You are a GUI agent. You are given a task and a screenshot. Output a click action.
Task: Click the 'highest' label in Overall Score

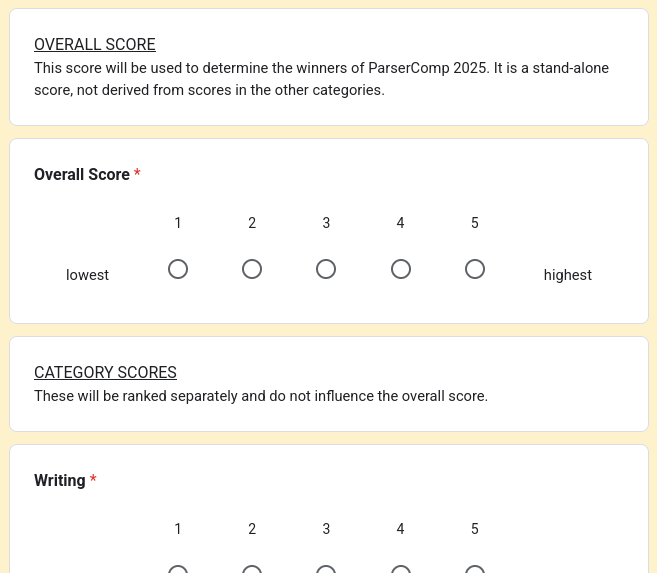click(x=567, y=275)
